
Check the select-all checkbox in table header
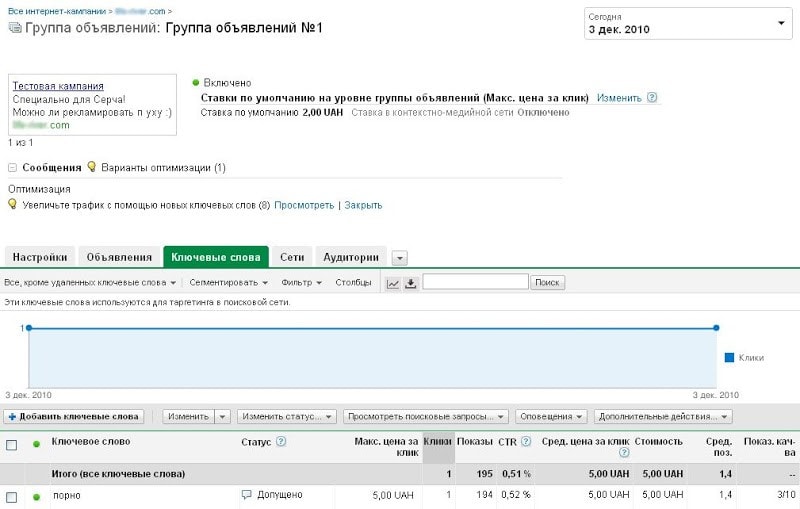(x=12, y=444)
